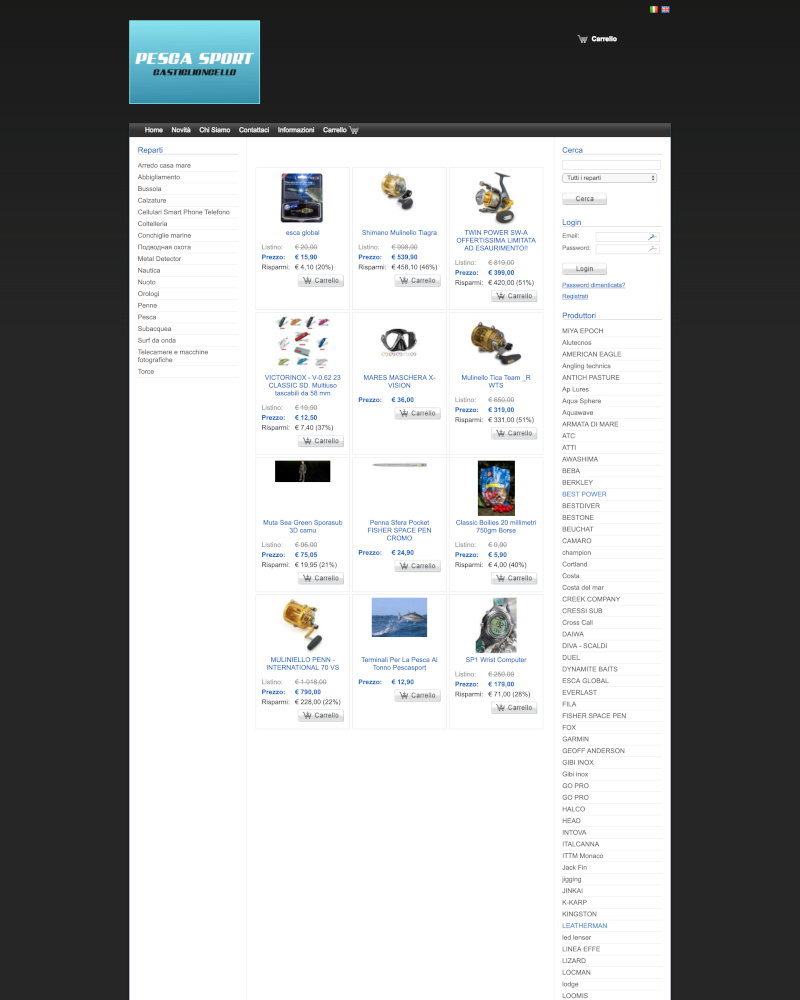Add Muta Sea Green Sporasub to Carrello
The width and height of the screenshot is (800, 1000).
pyautogui.click(x=321, y=578)
